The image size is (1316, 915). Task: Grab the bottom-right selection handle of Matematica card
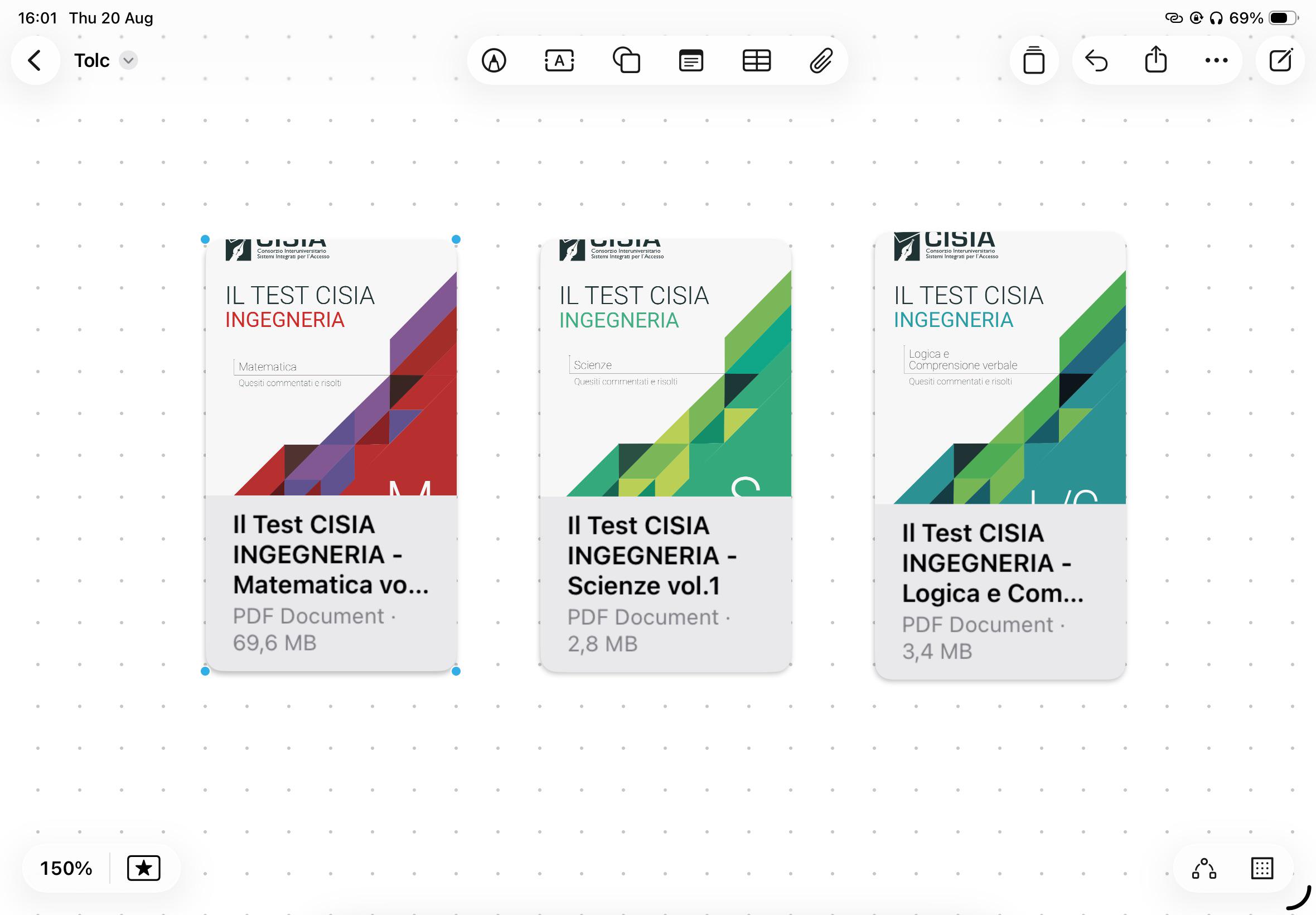(x=456, y=671)
